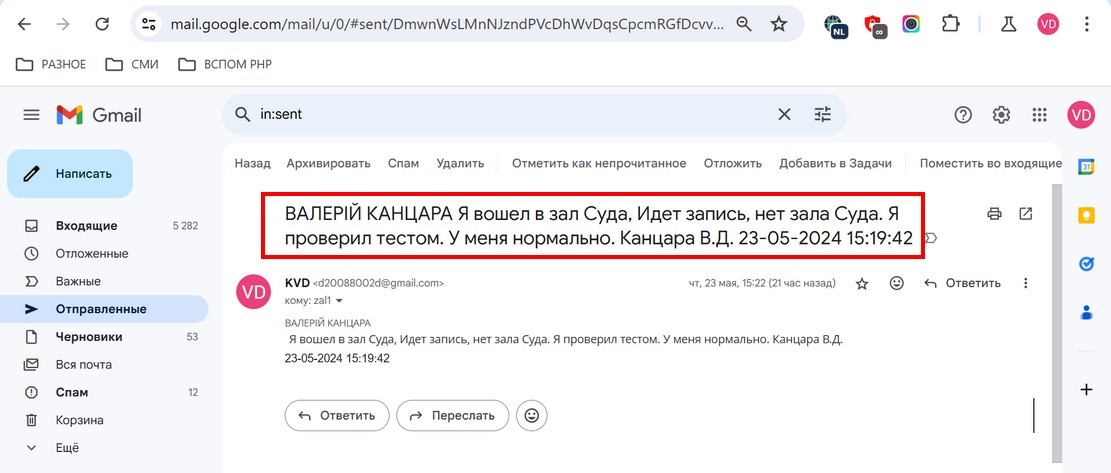The image size is (1111, 473).
Task: Click Переслать button
Action: click(453, 416)
